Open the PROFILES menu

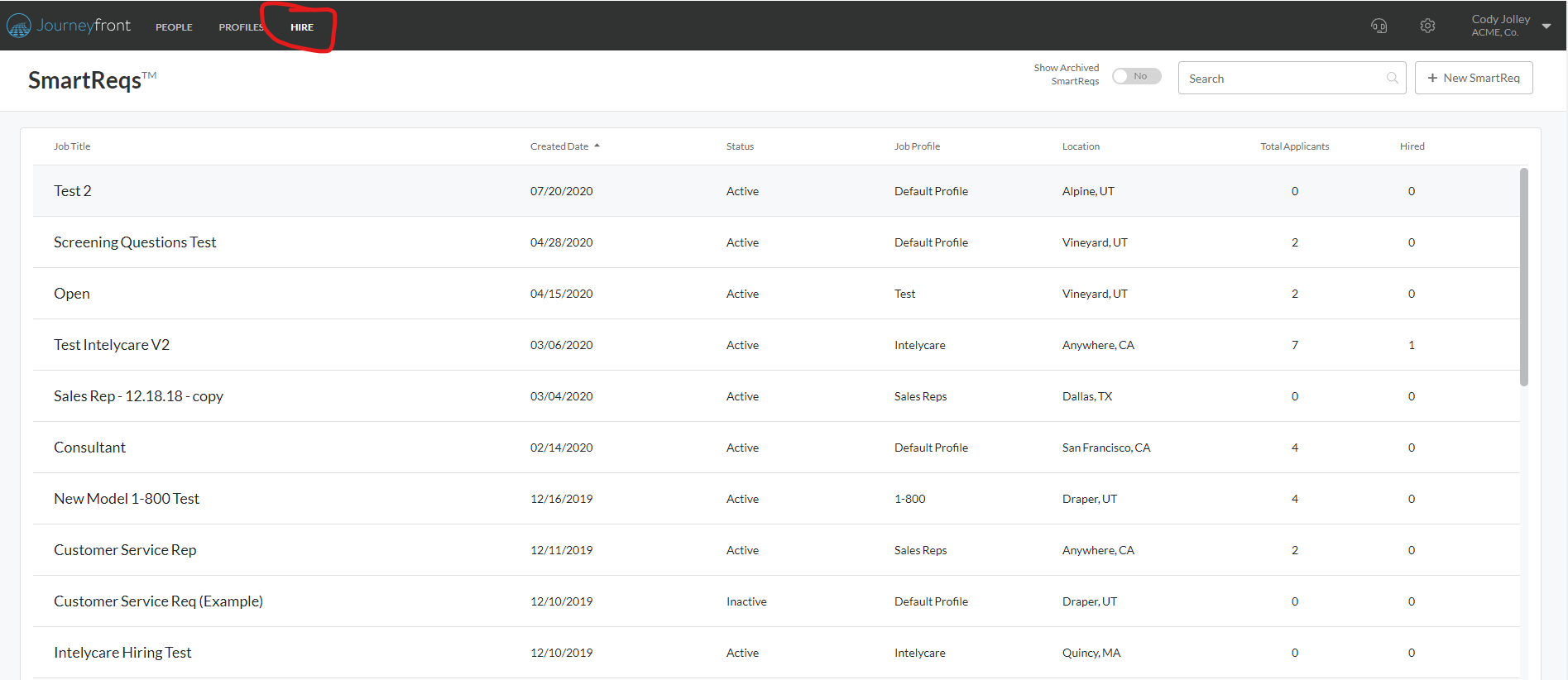click(241, 27)
